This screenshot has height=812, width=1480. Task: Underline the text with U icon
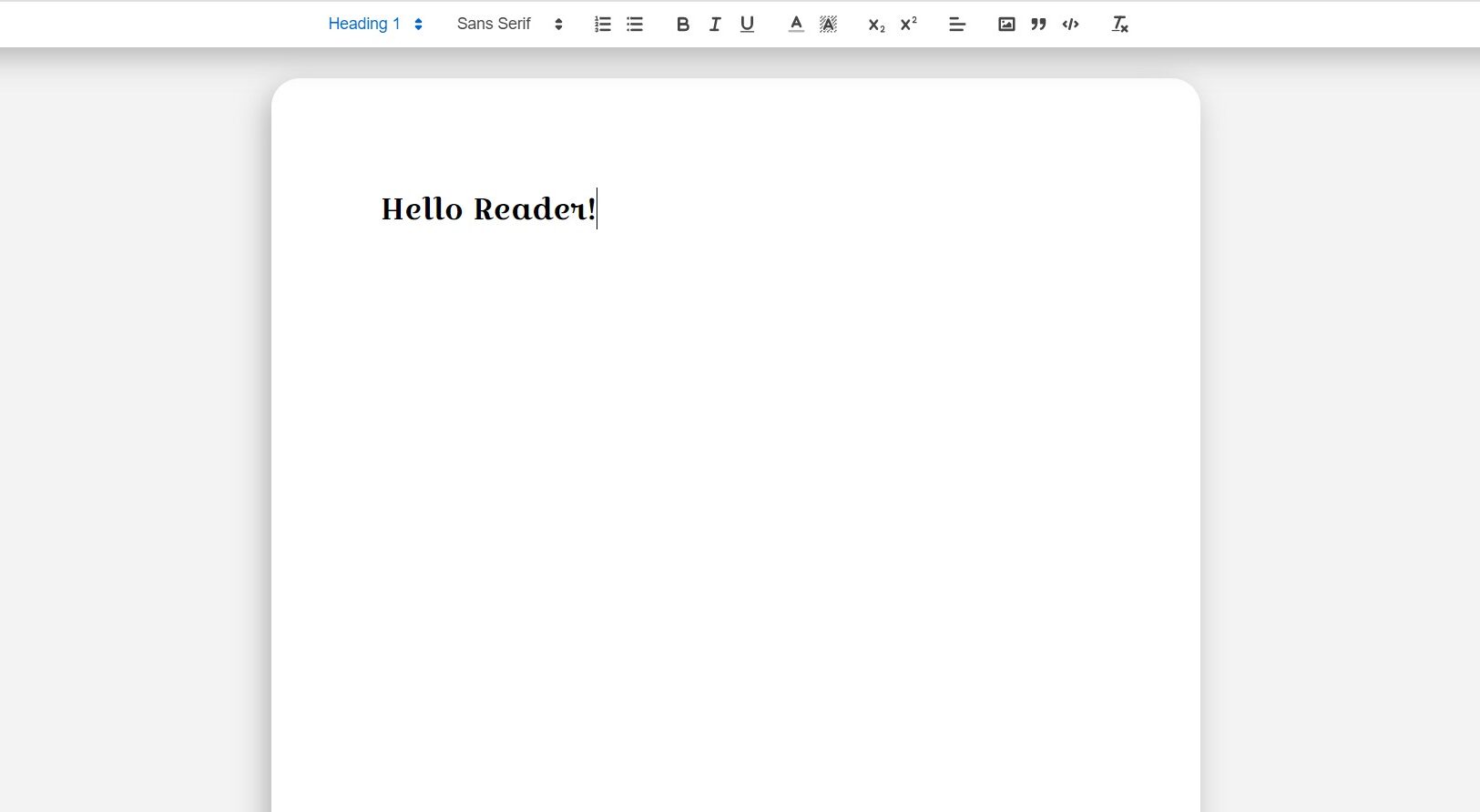[747, 25]
